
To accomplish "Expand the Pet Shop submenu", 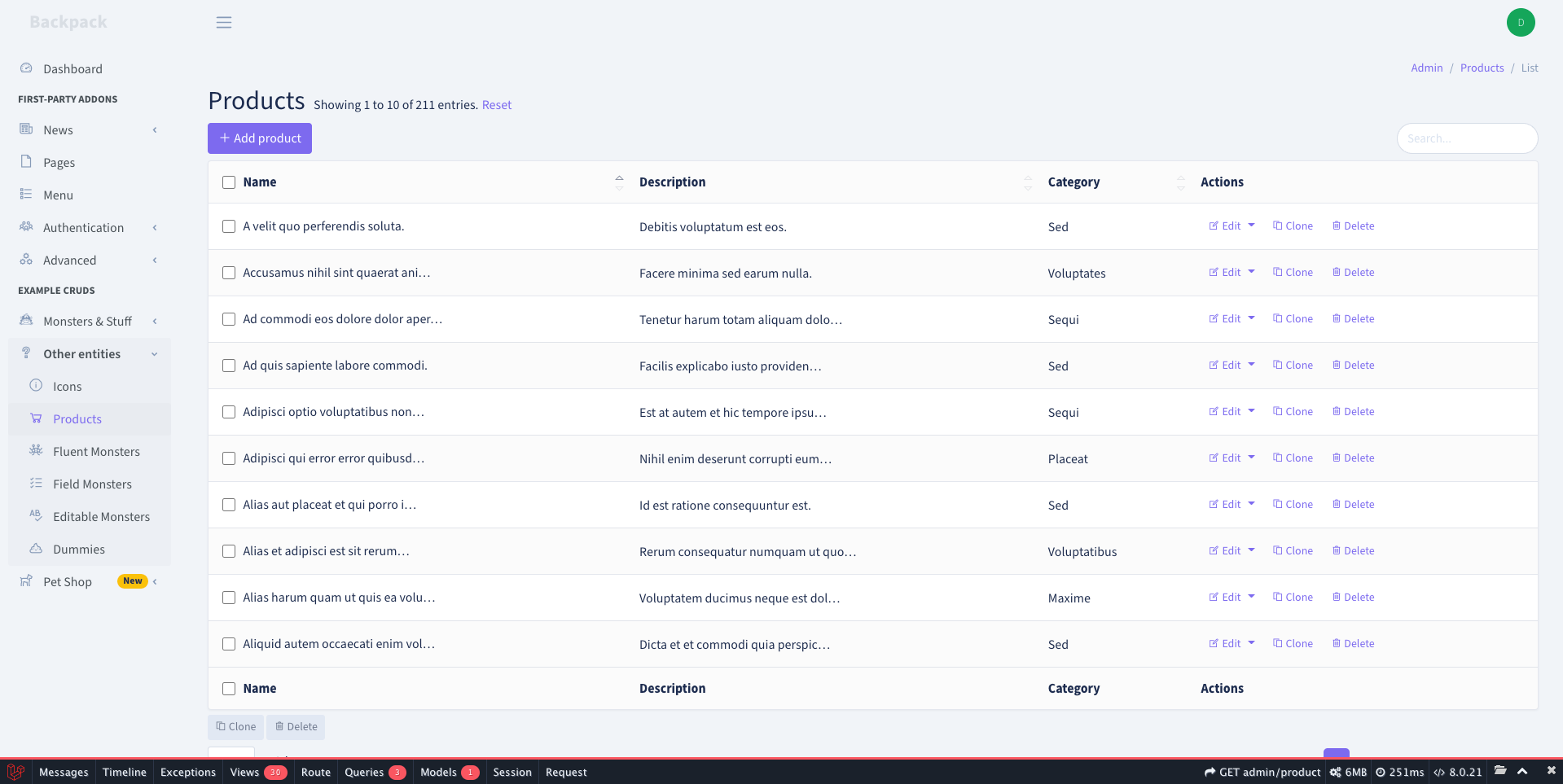I will coord(155,581).
